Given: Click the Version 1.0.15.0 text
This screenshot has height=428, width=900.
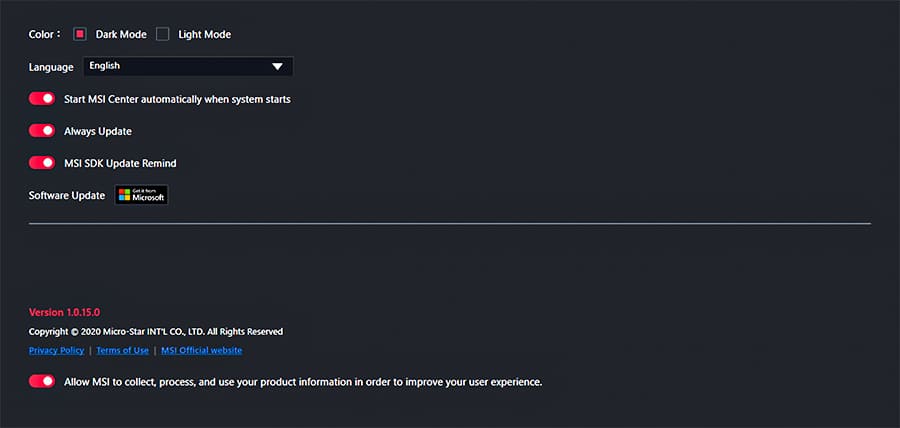Looking at the screenshot, I should coord(64,312).
